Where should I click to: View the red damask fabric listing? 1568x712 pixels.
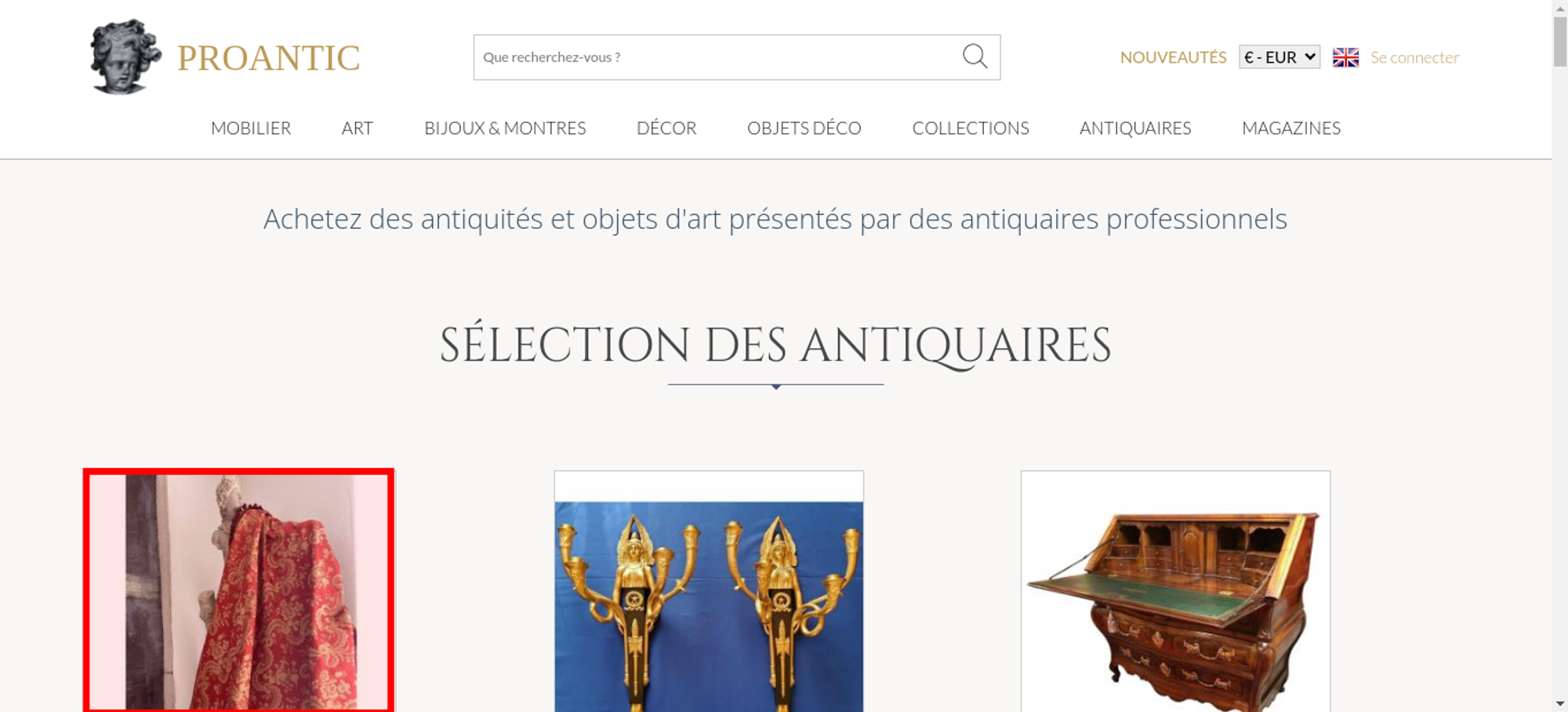(x=238, y=591)
